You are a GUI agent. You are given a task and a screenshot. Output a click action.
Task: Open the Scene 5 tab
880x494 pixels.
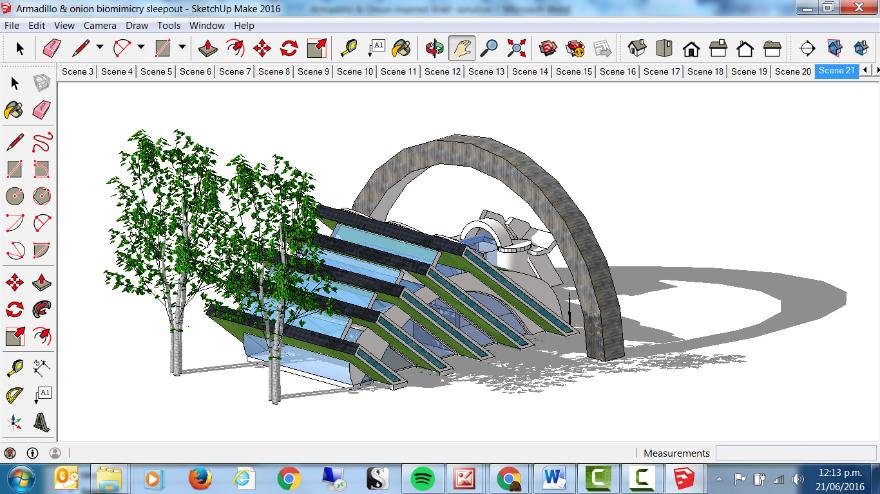point(155,72)
